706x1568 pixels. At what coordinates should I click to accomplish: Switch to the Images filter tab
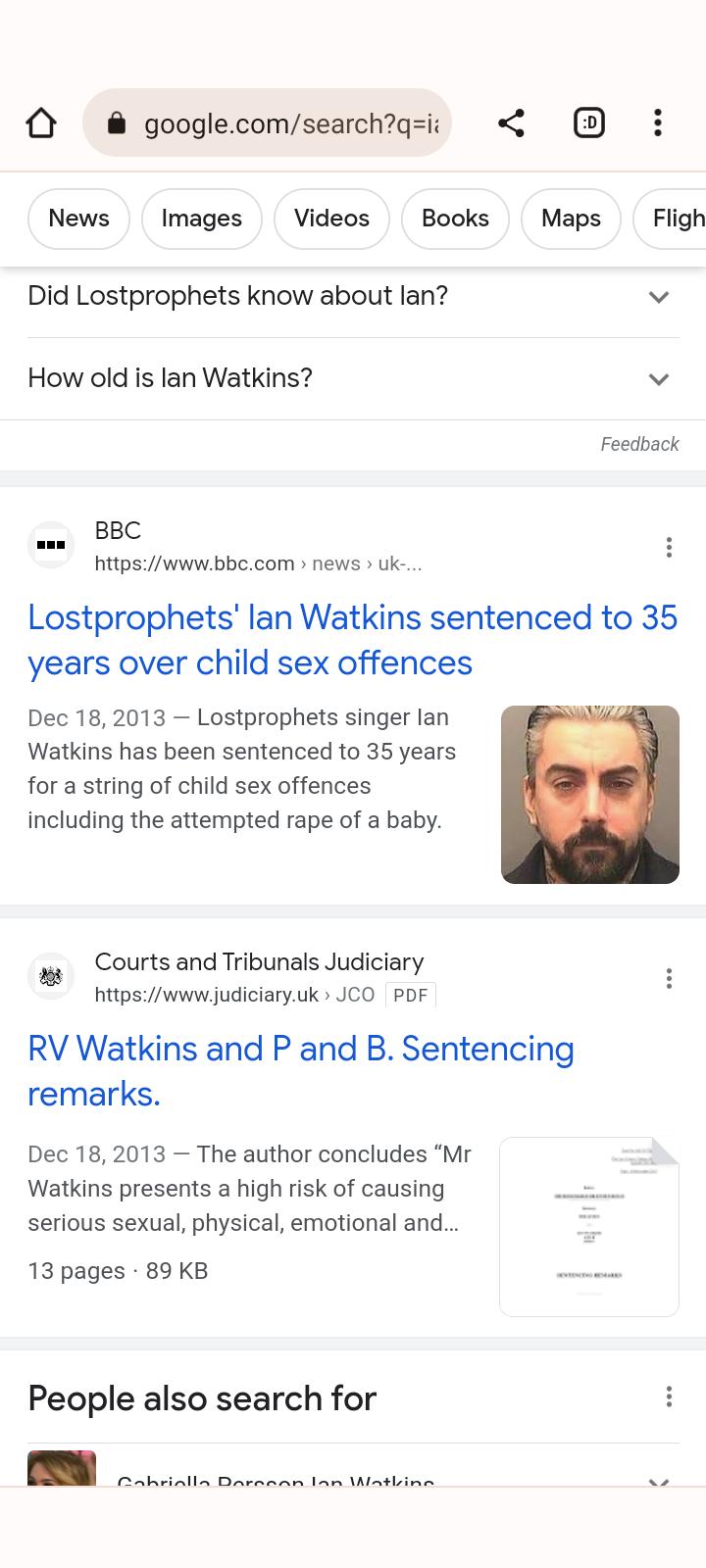[x=201, y=219]
